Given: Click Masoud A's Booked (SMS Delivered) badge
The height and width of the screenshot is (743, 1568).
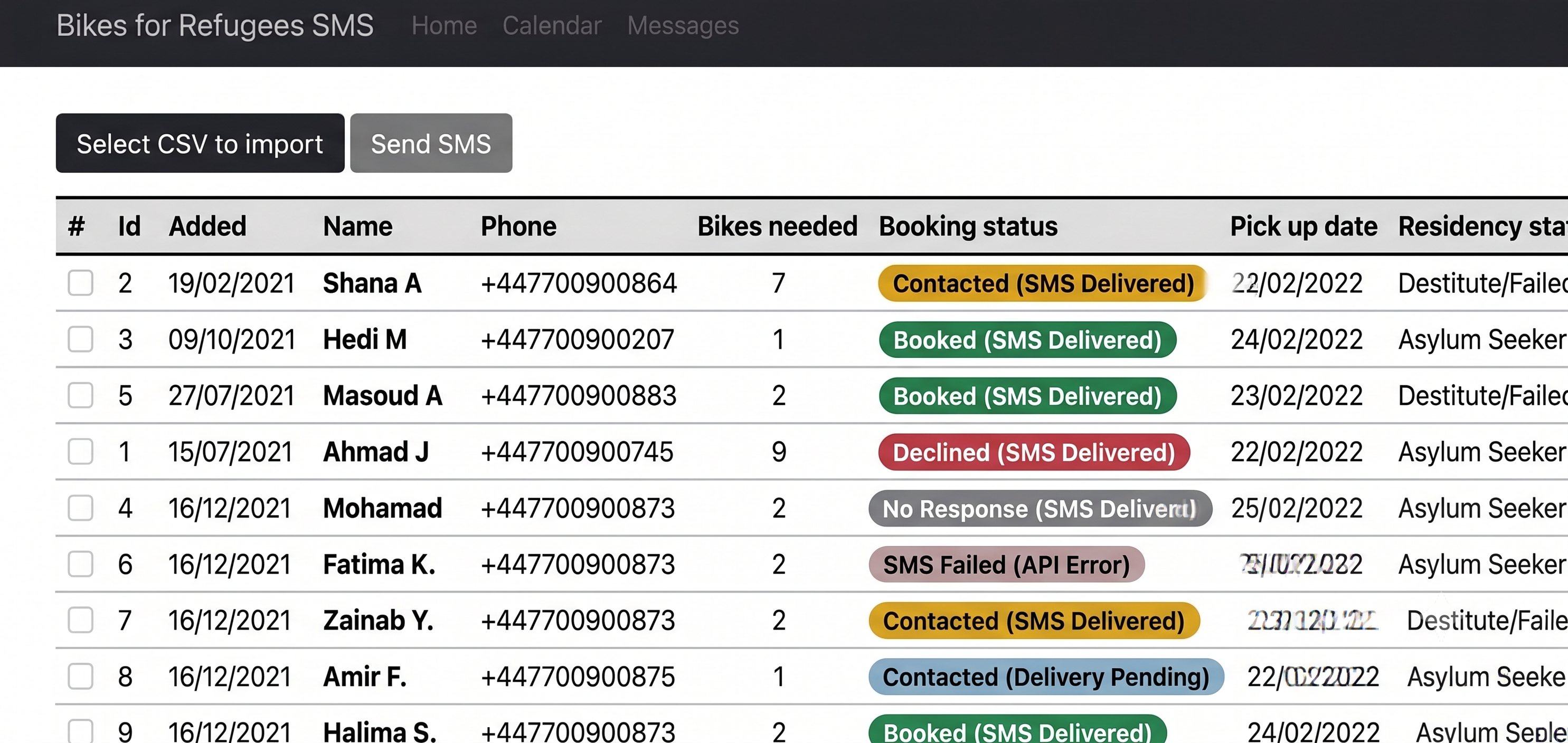Looking at the screenshot, I should 1027,396.
